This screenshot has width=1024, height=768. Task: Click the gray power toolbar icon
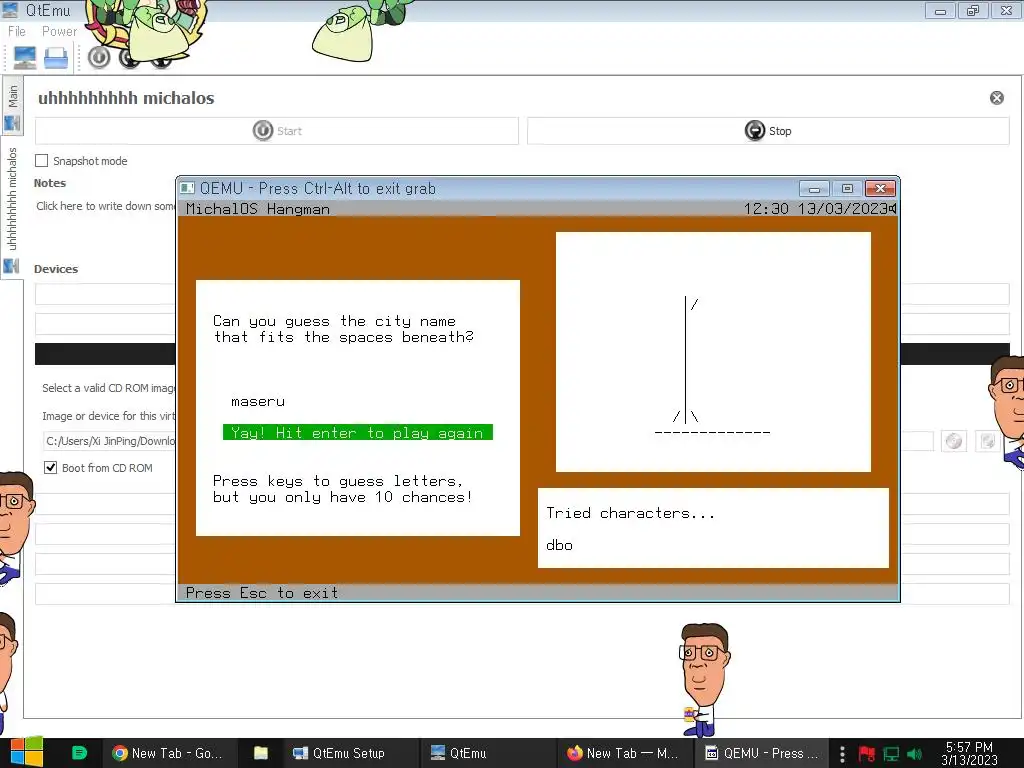[99, 58]
